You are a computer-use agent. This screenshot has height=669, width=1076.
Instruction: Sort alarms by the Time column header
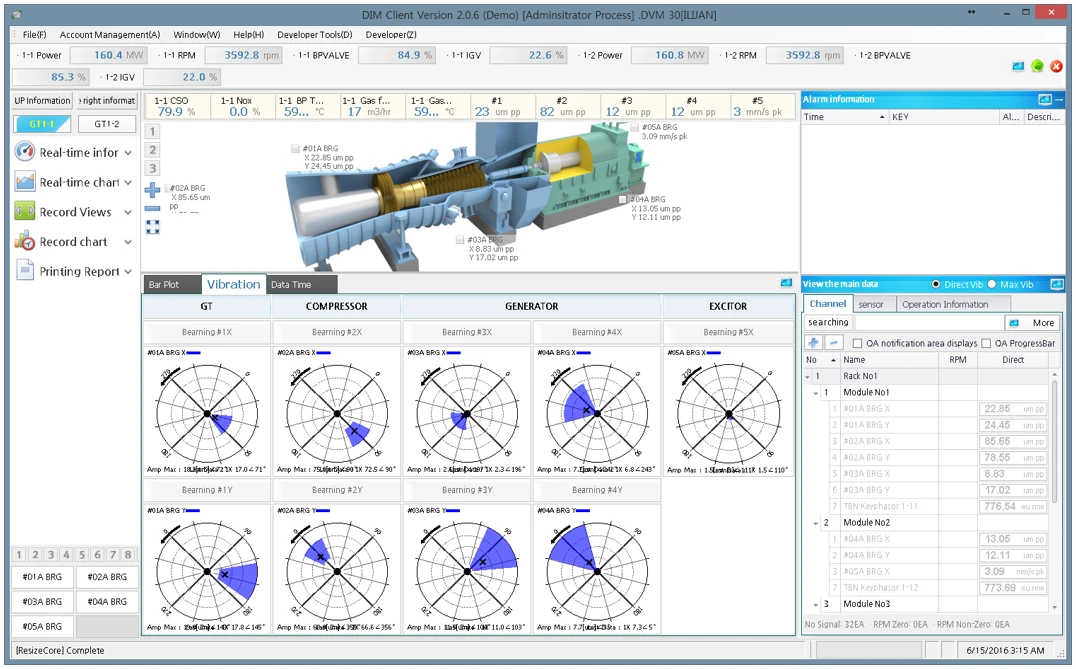coord(844,117)
